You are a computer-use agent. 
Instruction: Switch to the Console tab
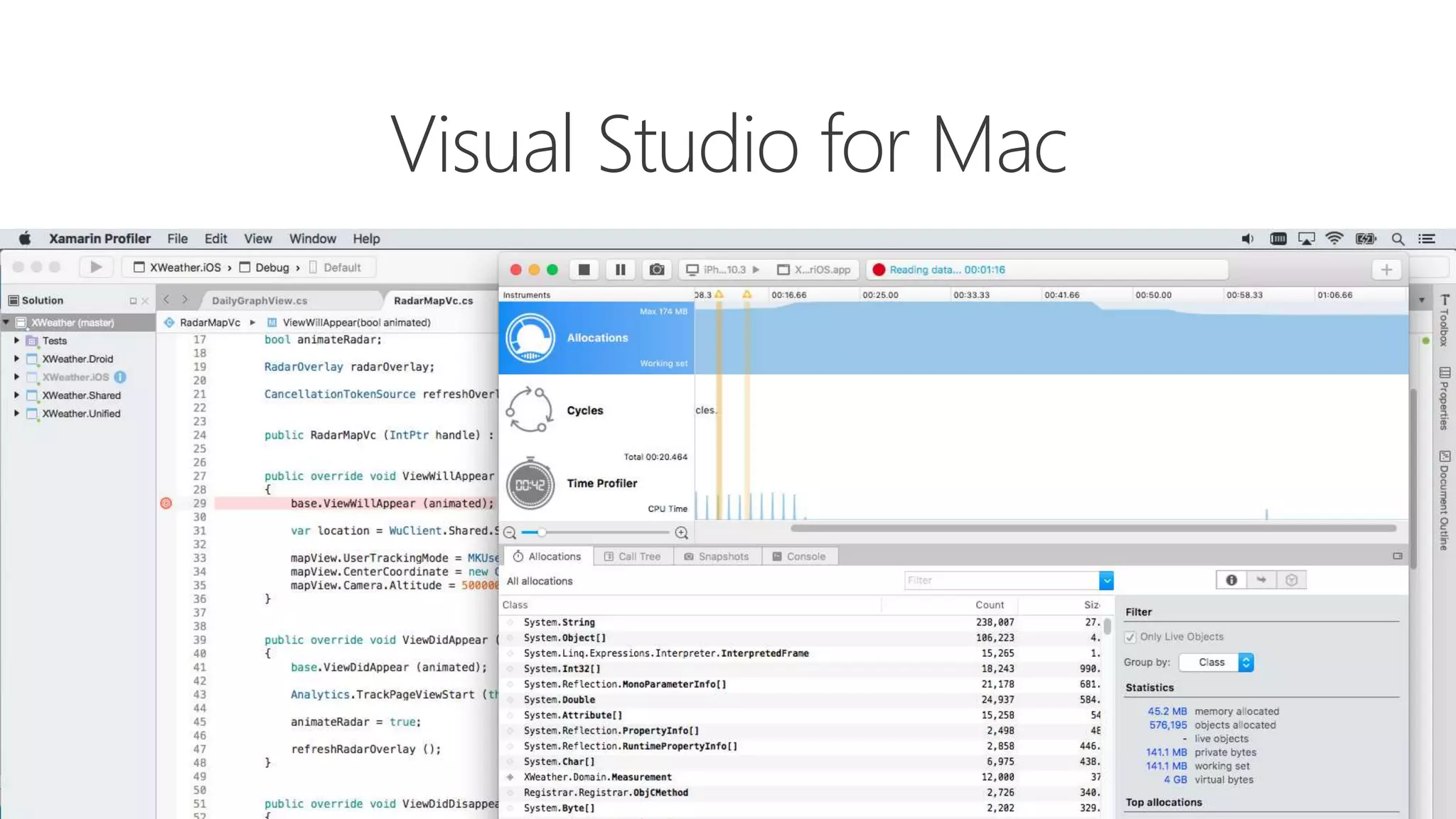tap(799, 557)
